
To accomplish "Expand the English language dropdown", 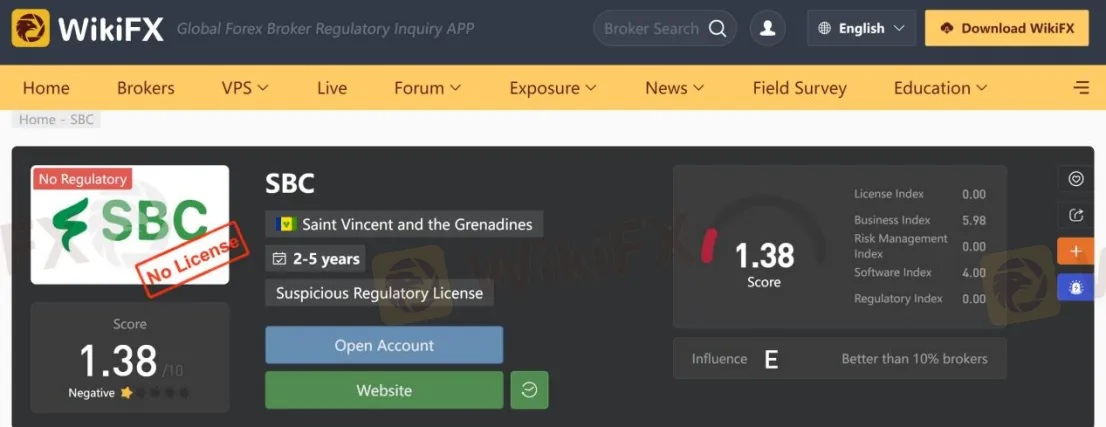I will coord(861,28).
